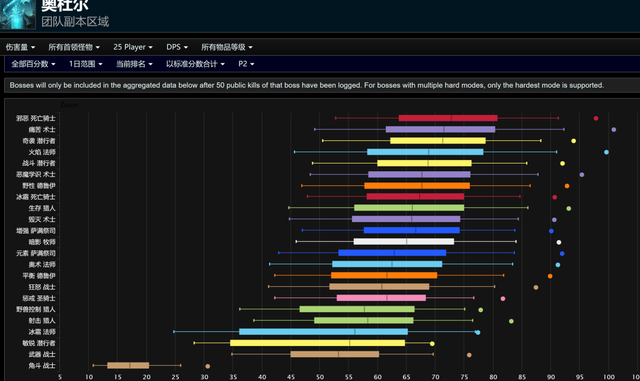The width and height of the screenshot is (640, 381).
Task: Click the 痛苦 术士 row label
Action: pyautogui.click(x=42, y=130)
